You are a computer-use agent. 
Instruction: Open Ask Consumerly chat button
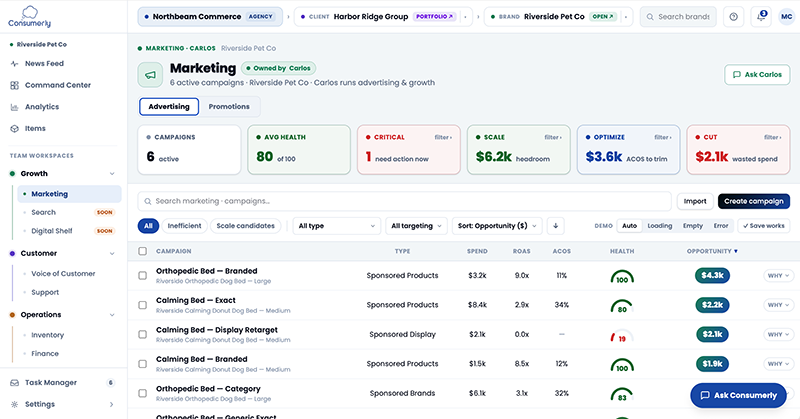tap(738, 395)
